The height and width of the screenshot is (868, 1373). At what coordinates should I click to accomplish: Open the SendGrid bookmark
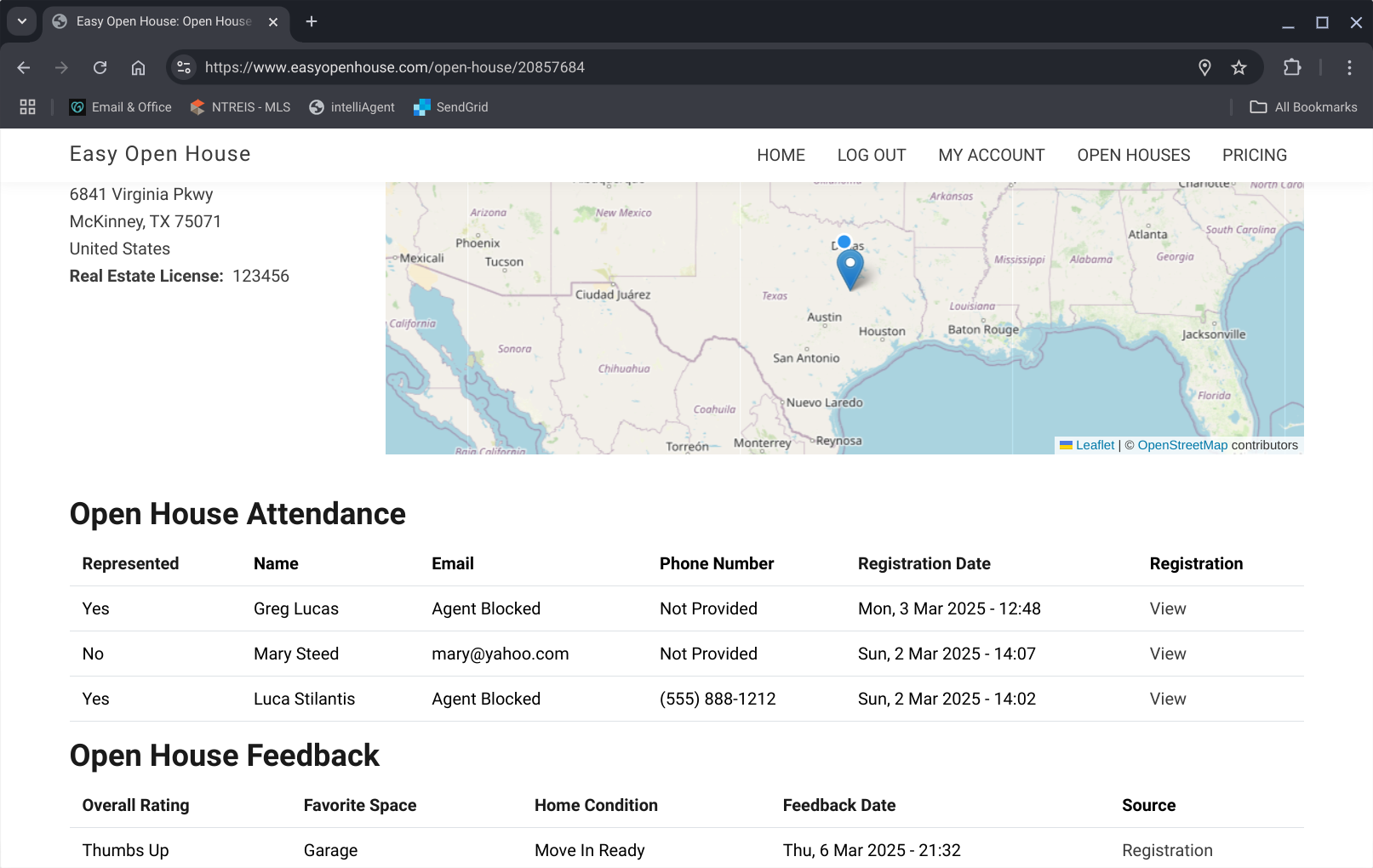click(x=451, y=107)
